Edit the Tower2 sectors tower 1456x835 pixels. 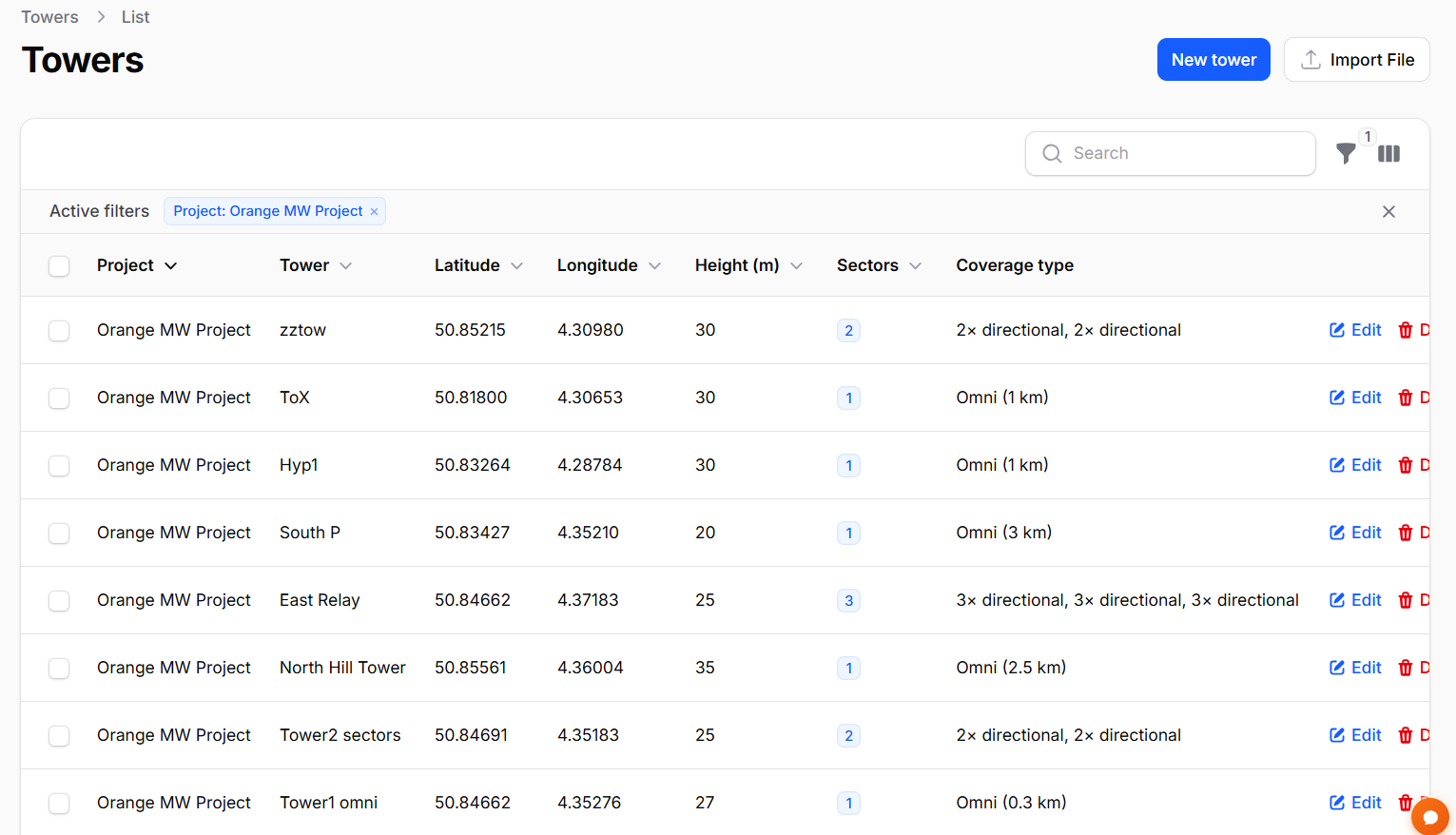click(x=1355, y=735)
